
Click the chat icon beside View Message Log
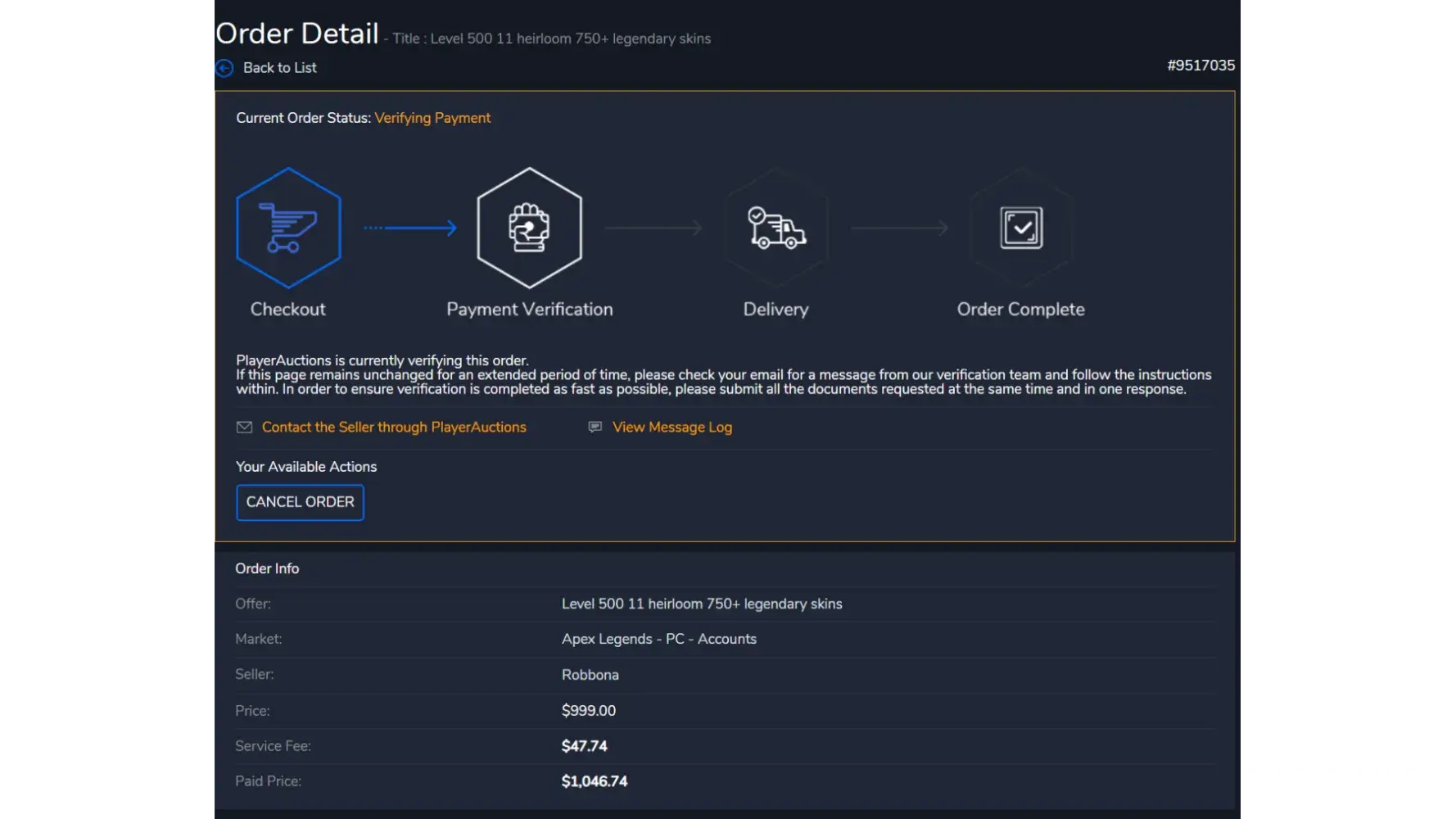[x=595, y=427]
